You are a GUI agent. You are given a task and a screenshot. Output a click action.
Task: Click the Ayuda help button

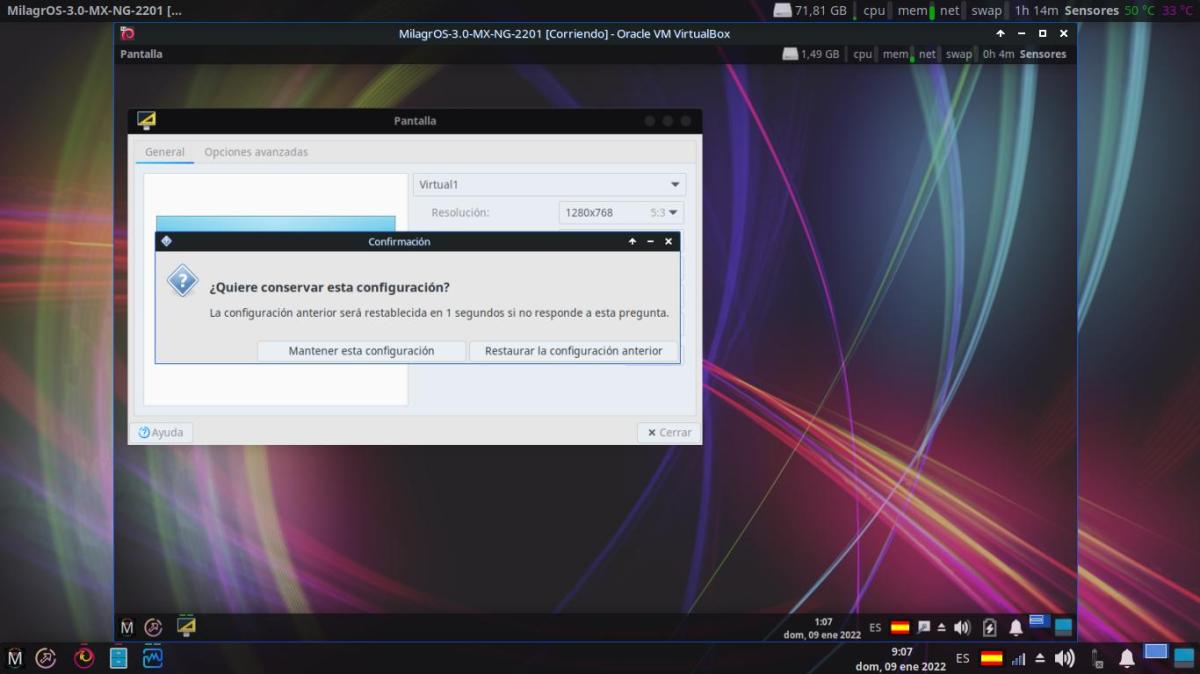[x=161, y=433]
